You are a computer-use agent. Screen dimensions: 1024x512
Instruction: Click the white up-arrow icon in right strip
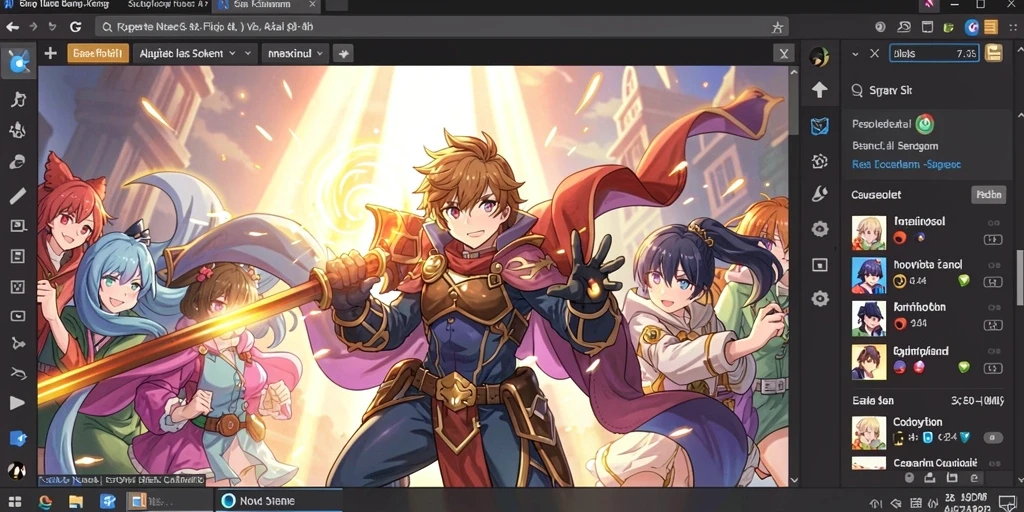pyautogui.click(x=820, y=89)
